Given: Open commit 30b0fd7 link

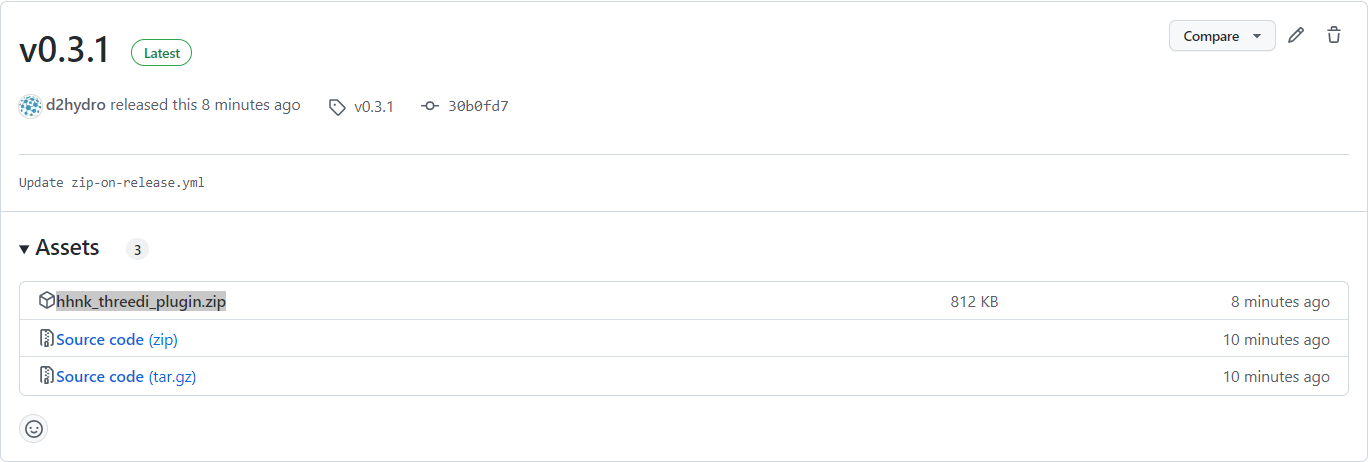Looking at the screenshot, I should pos(478,106).
